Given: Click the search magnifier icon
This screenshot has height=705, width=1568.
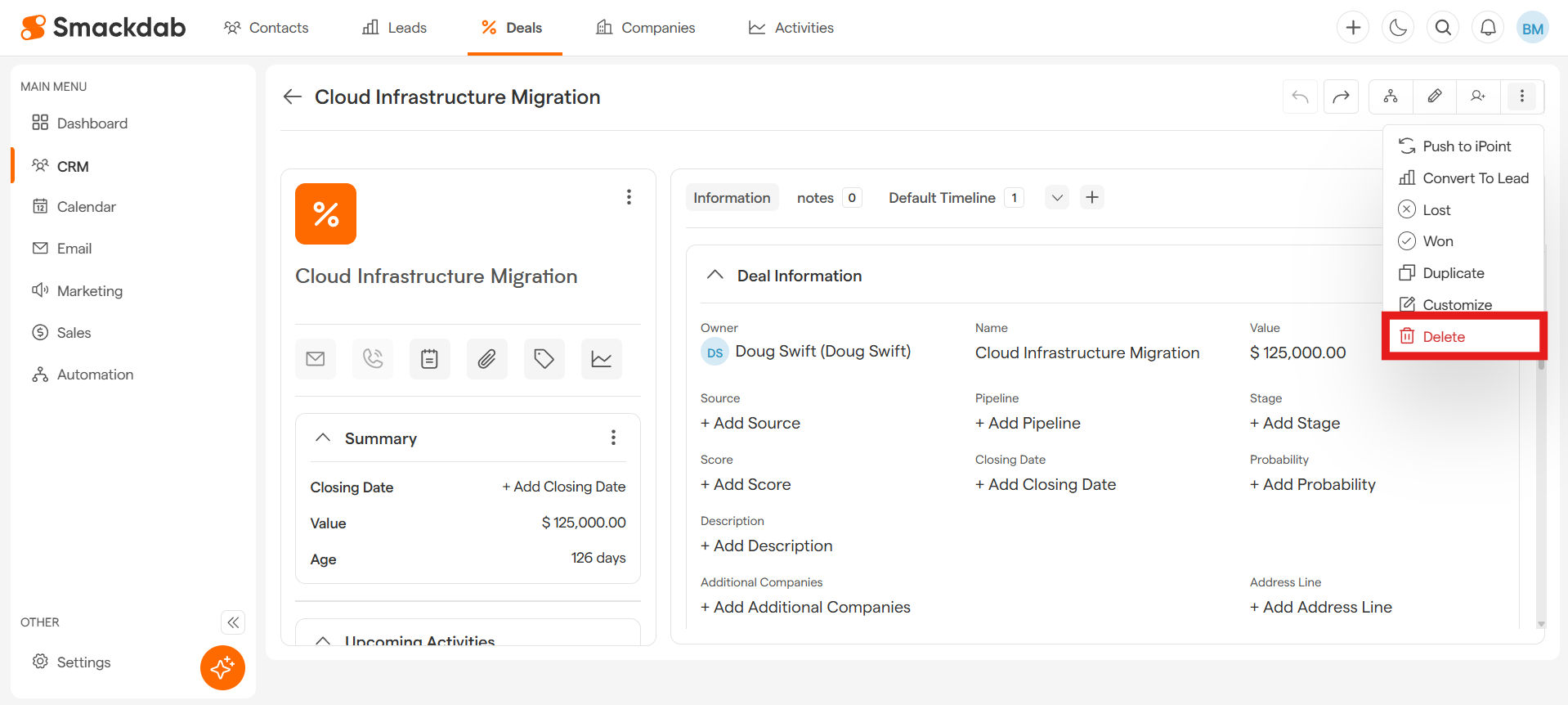Looking at the screenshot, I should tap(1443, 28).
